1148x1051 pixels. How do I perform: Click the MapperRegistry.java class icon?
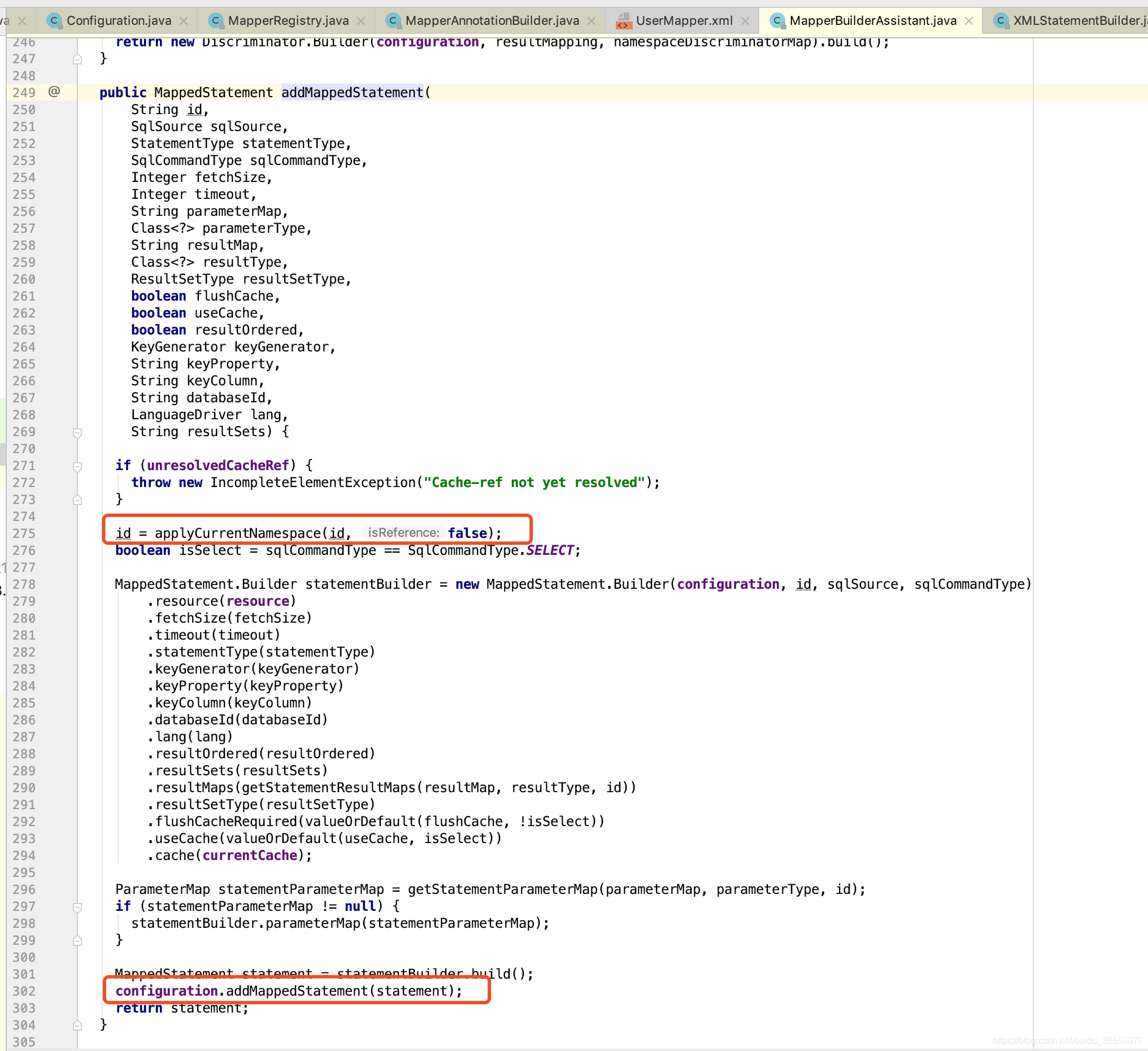215,21
